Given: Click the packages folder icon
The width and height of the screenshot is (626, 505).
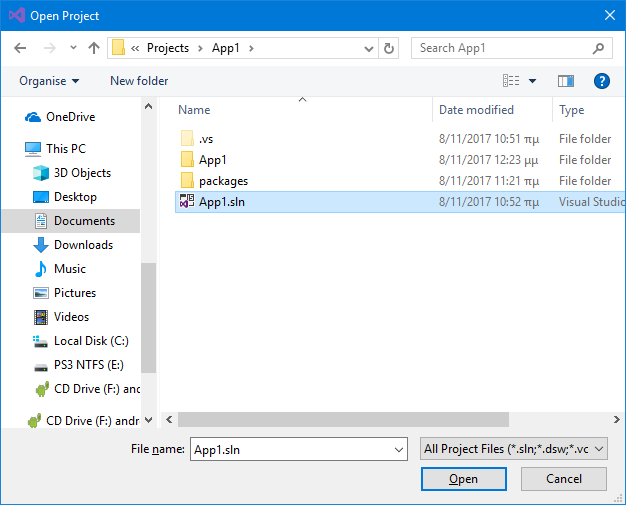Looking at the screenshot, I should [187, 180].
